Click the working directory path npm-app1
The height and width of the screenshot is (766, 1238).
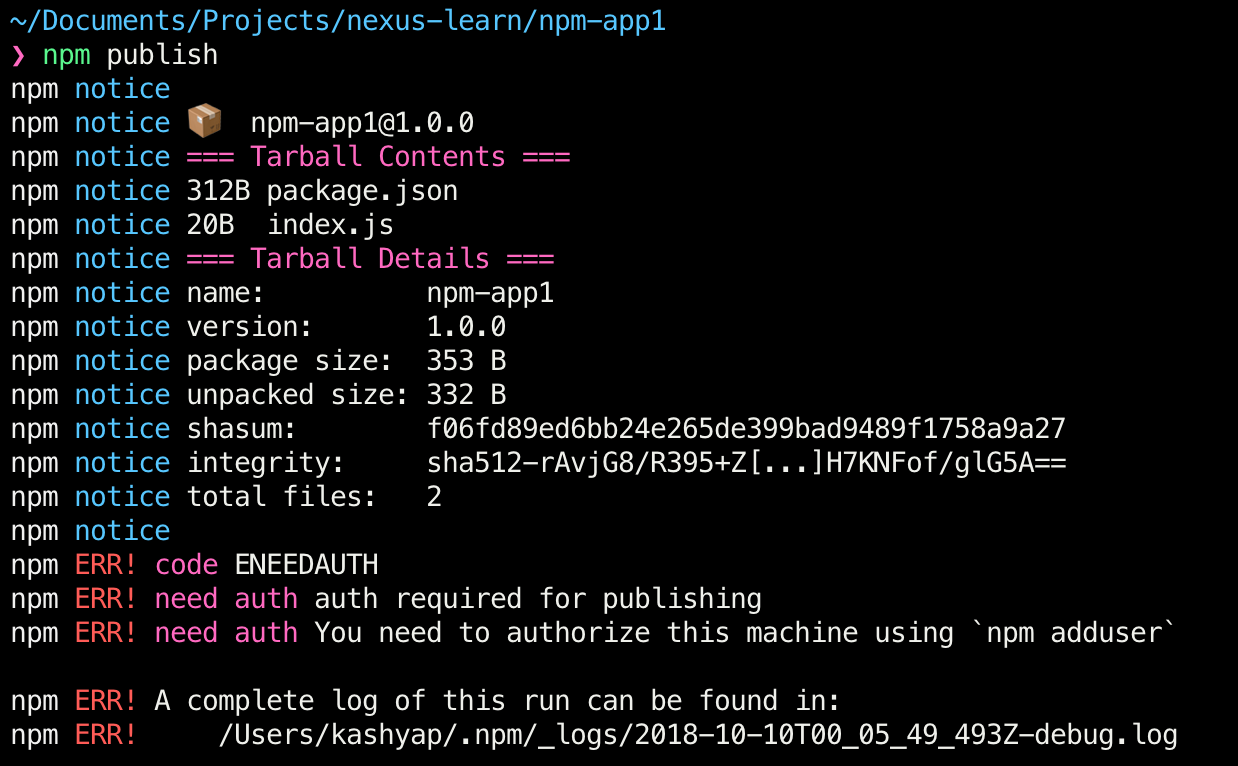[x=338, y=20]
